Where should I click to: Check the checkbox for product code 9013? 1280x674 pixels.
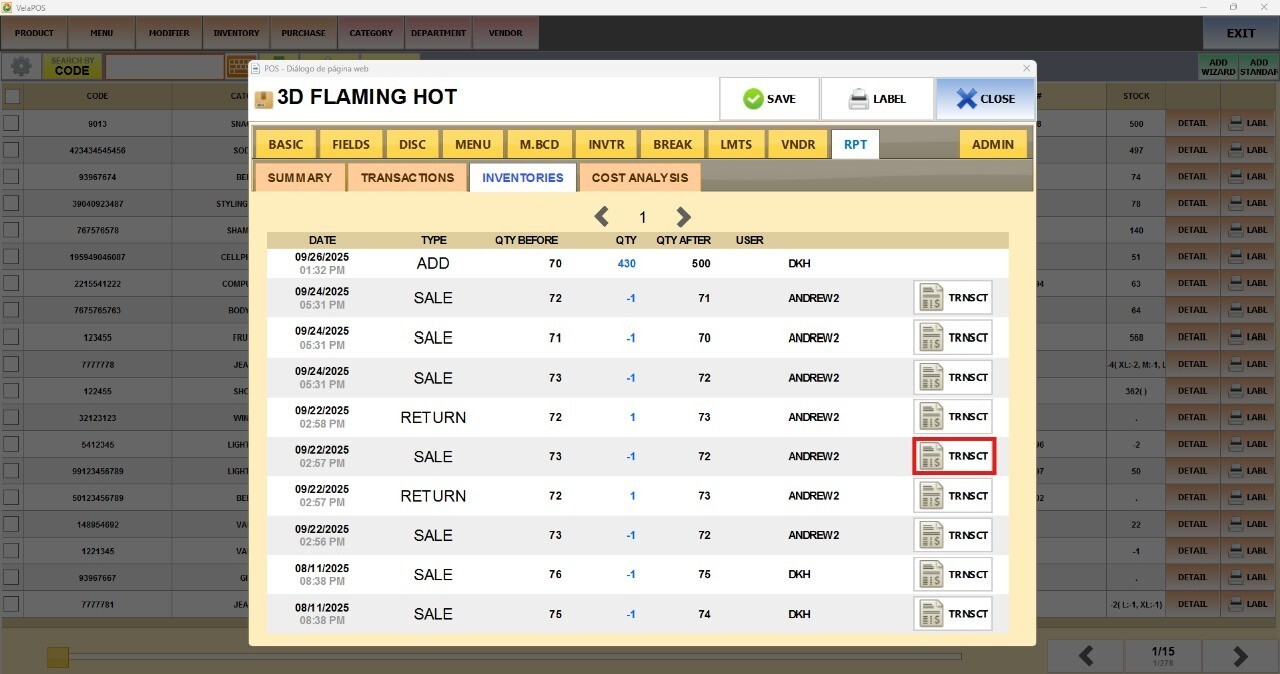(12, 123)
